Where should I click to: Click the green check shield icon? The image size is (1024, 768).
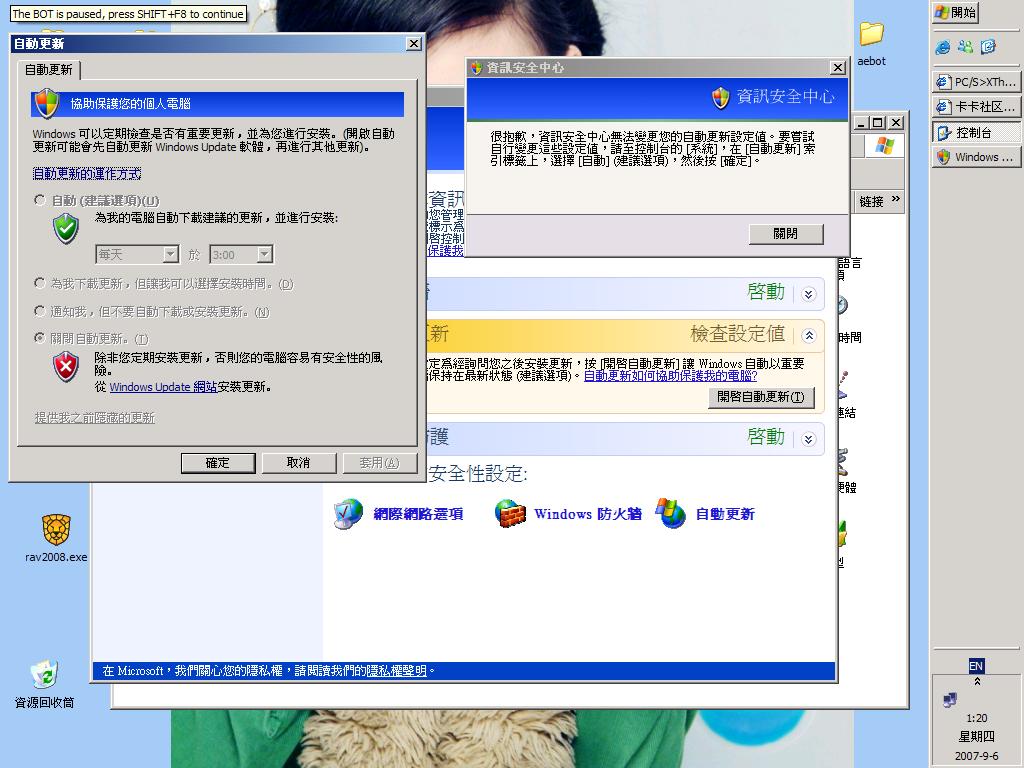pos(66,229)
